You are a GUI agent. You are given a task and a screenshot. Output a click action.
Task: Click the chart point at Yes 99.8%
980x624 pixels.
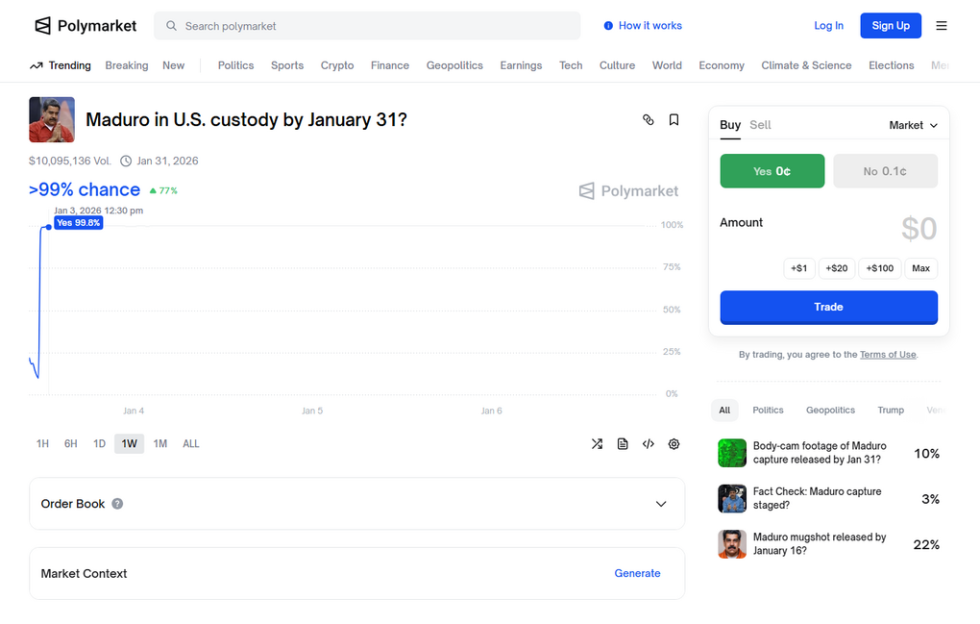tap(48, 227)
